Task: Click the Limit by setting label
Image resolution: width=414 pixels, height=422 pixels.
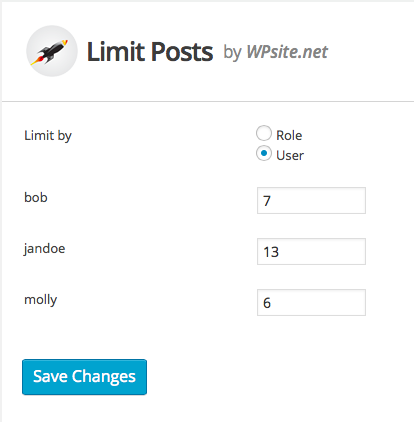Action: click(x=48, y=136)
